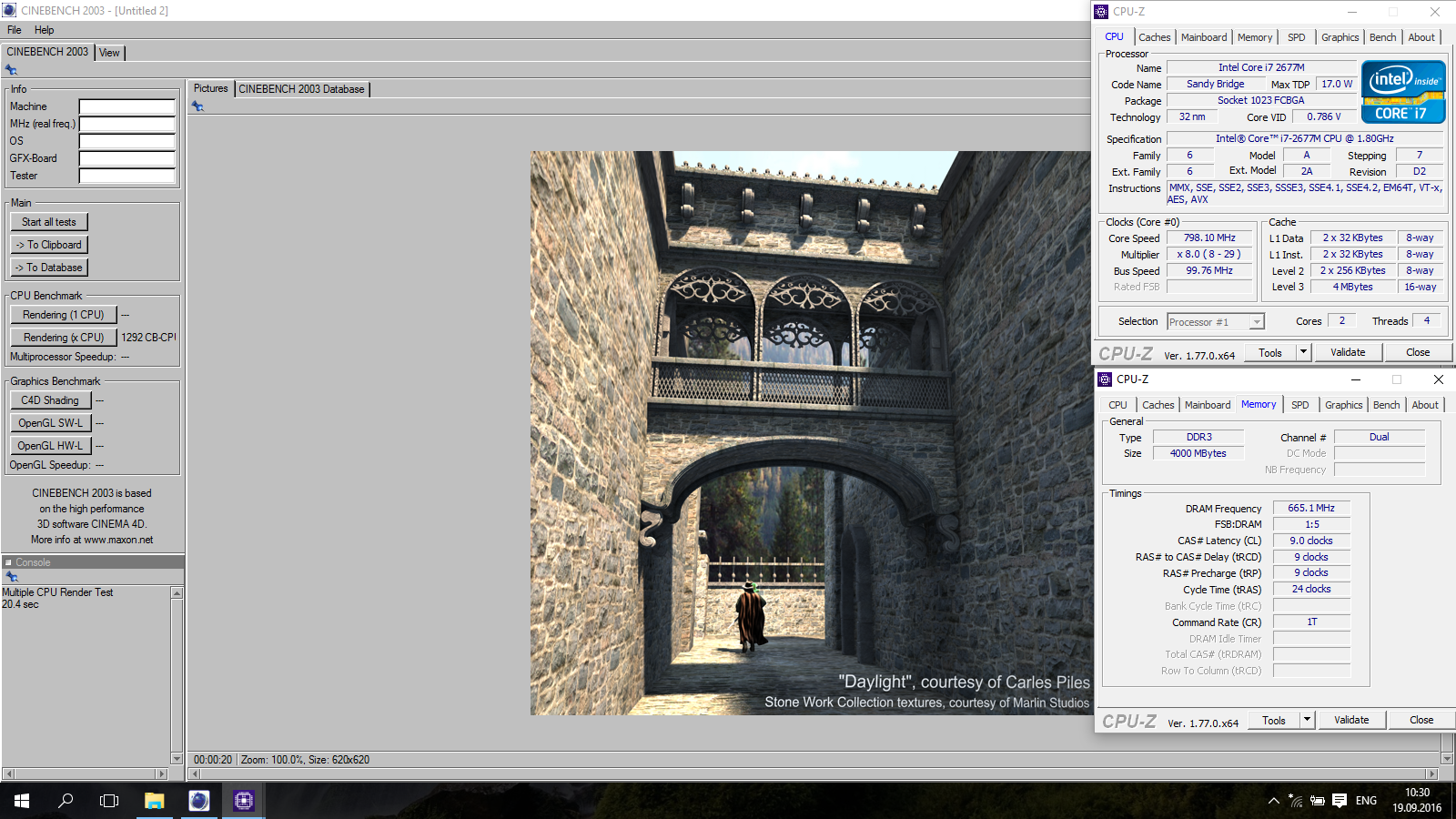Click '20.4 sec' in Console

pyautogui.click(x=20, y=604)
